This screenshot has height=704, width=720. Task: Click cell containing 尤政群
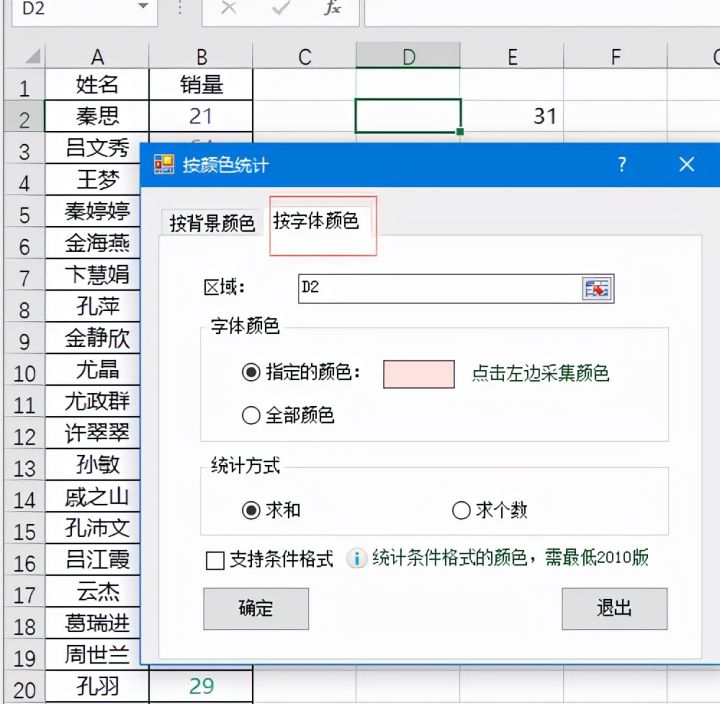tap(93, 401)
